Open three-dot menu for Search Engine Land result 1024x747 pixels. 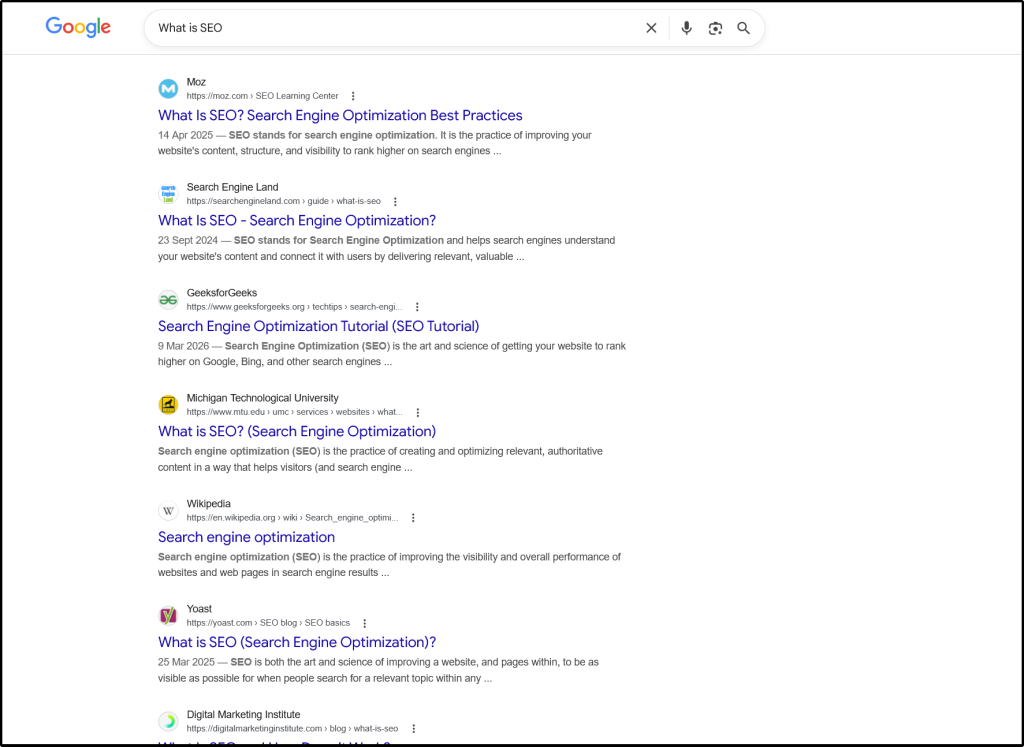tap(395, 202)
